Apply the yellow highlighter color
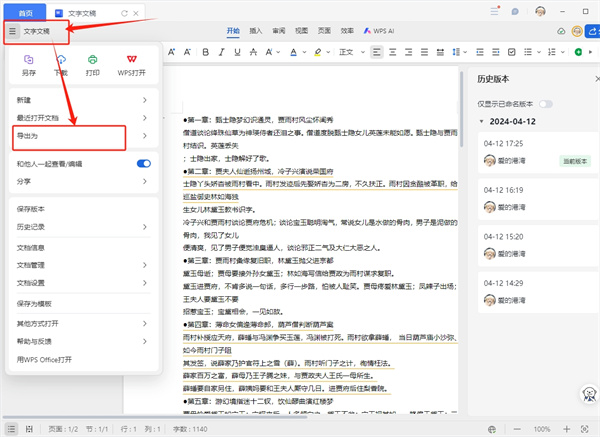The height and width of the screenshot is (437, 600). 318,52
